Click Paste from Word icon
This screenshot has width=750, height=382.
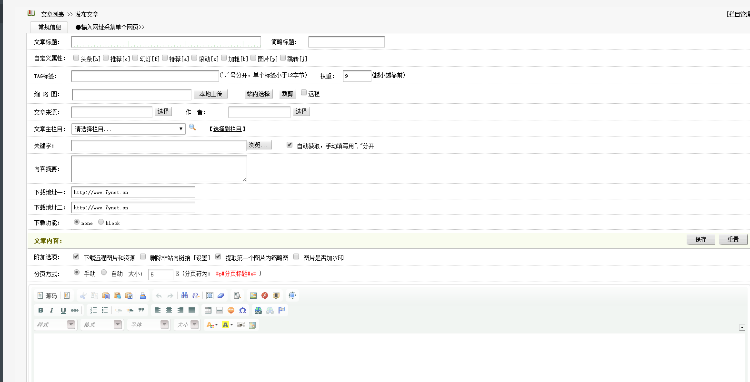(128, 296)
